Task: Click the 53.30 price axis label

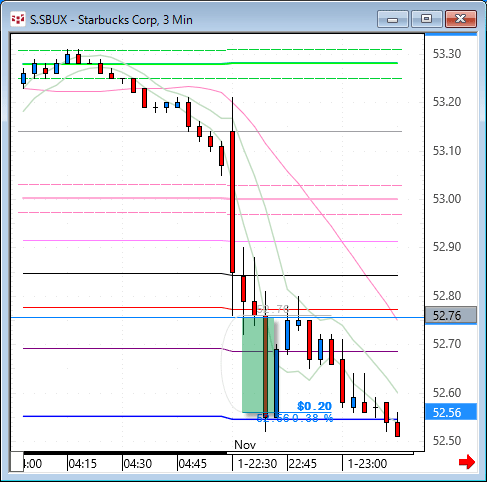Action: click(x=447, y=54)
